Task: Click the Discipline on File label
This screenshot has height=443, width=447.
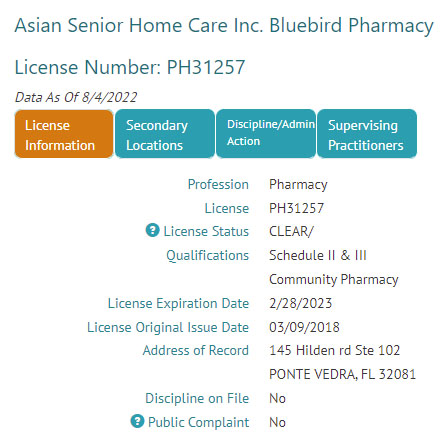Action: pyautogui.click(x=197, y=398)
